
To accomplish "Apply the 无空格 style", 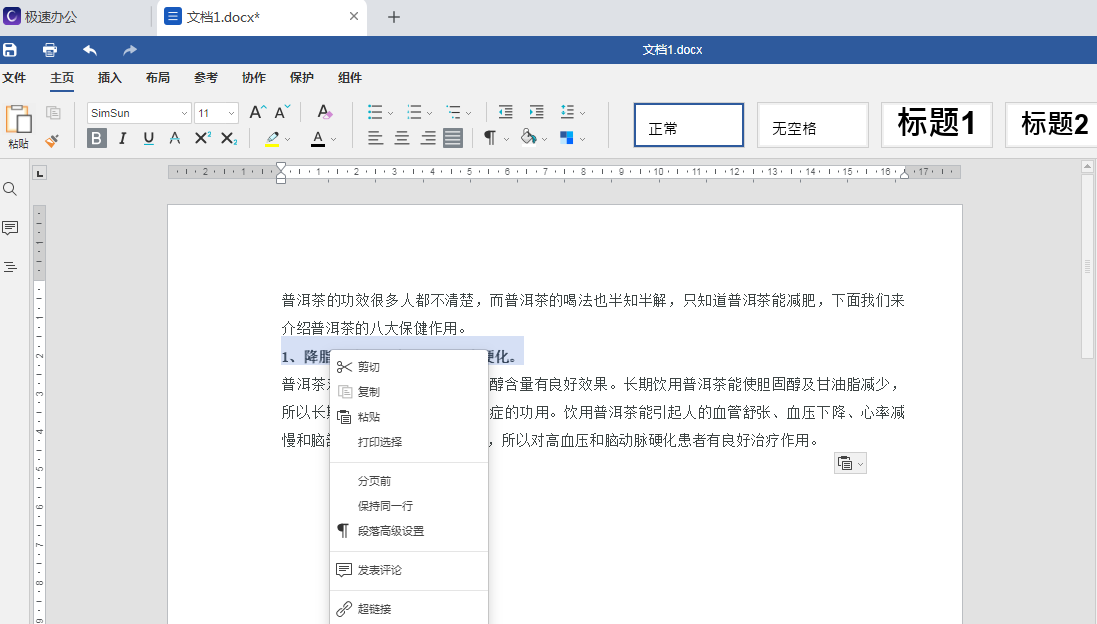I will point(813,125).
